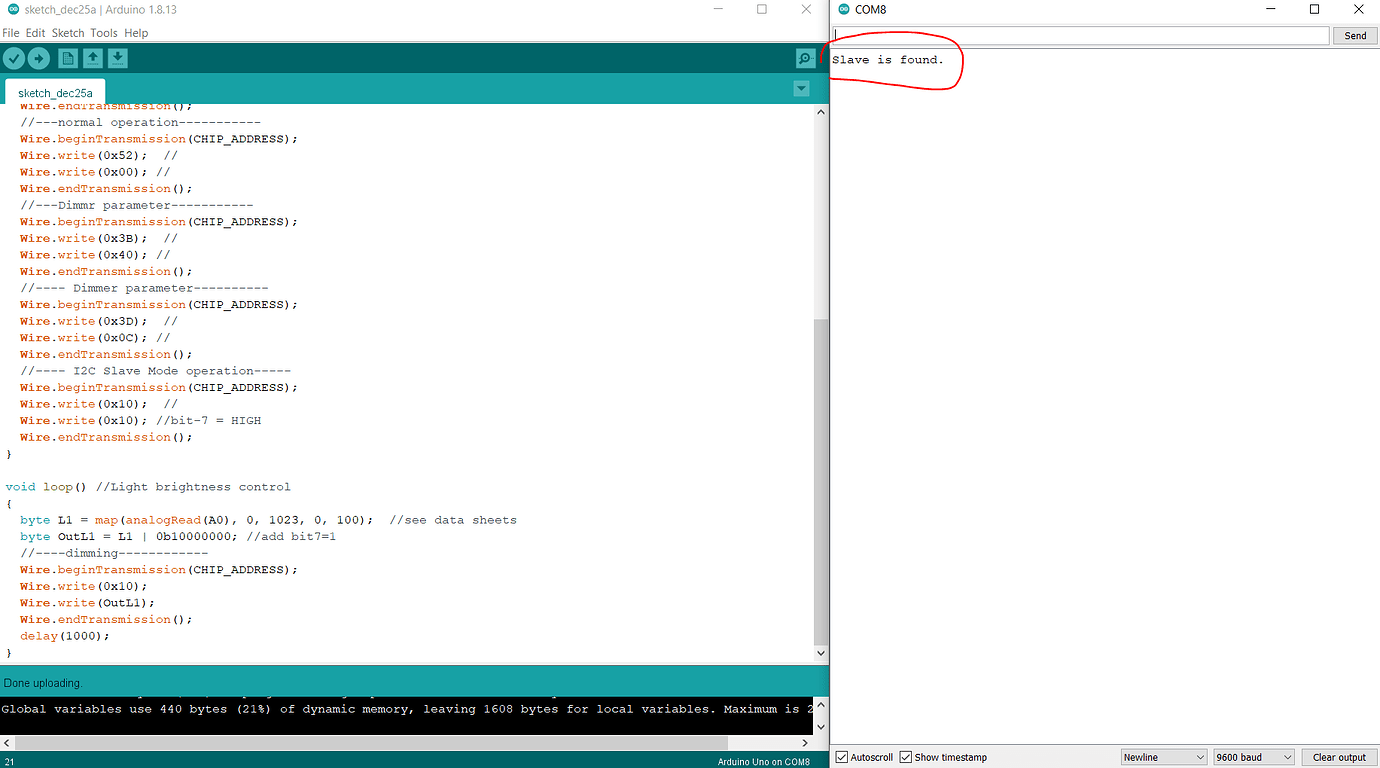The height and width of the screenshot is (768, 1380).
Task: Click the COM8 window title icon
Action: [842, 9]
